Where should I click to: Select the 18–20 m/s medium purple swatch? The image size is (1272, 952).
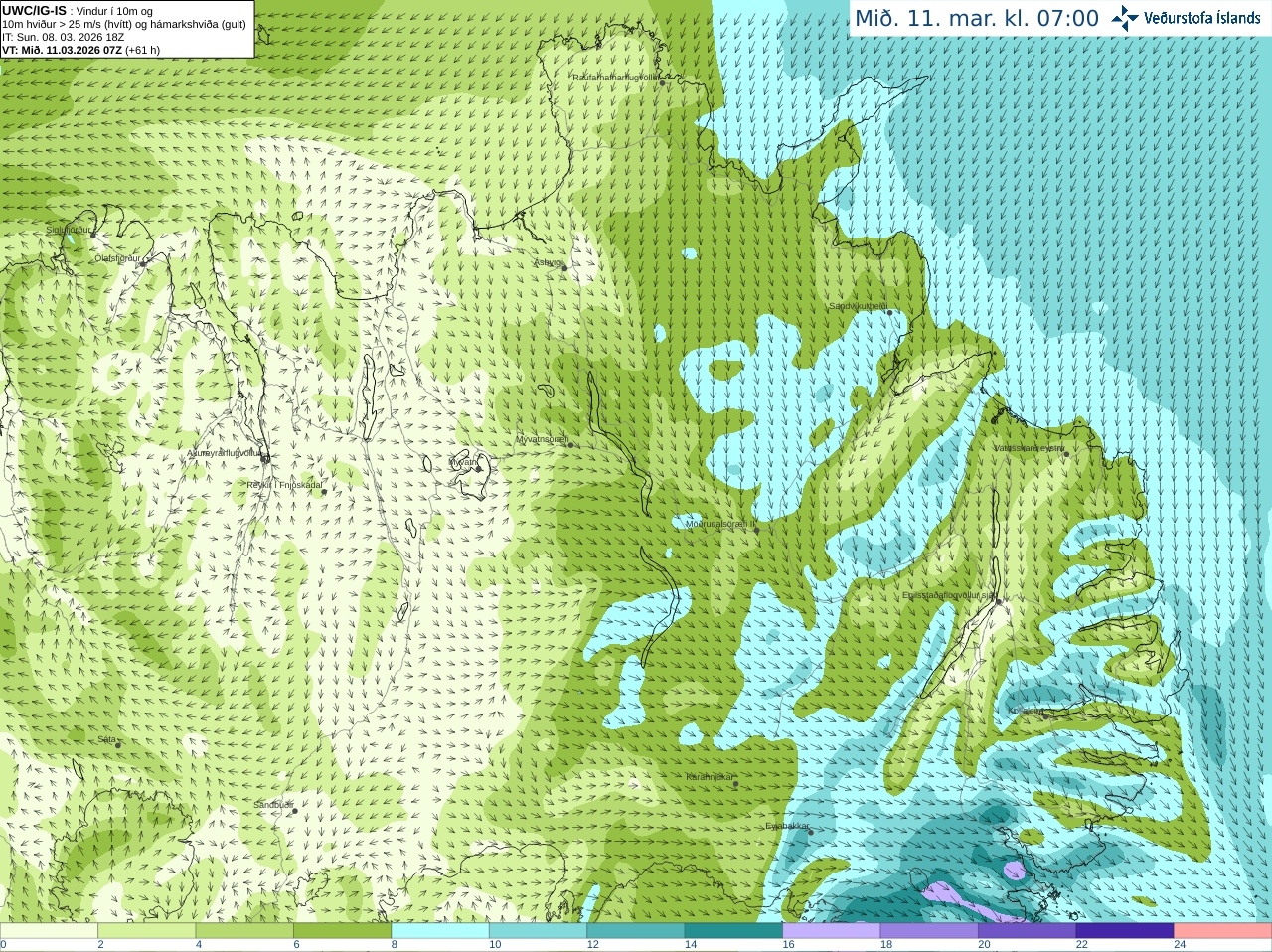929,931
